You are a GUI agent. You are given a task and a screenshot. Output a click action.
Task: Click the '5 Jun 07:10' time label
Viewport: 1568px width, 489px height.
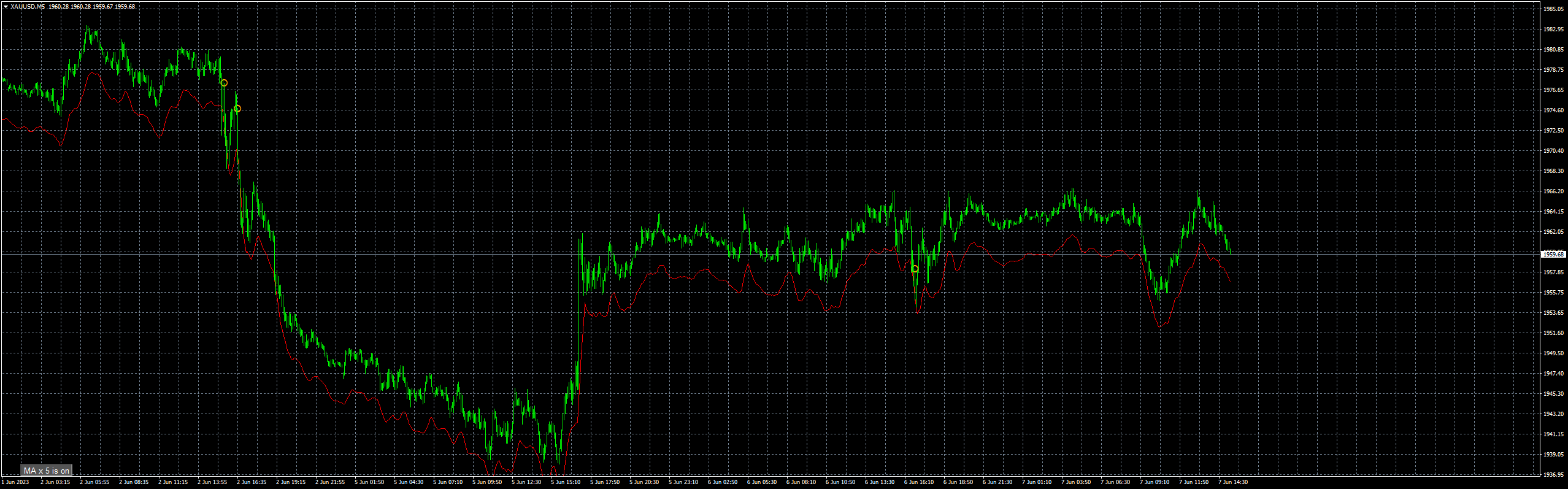(x=448, y=482)
